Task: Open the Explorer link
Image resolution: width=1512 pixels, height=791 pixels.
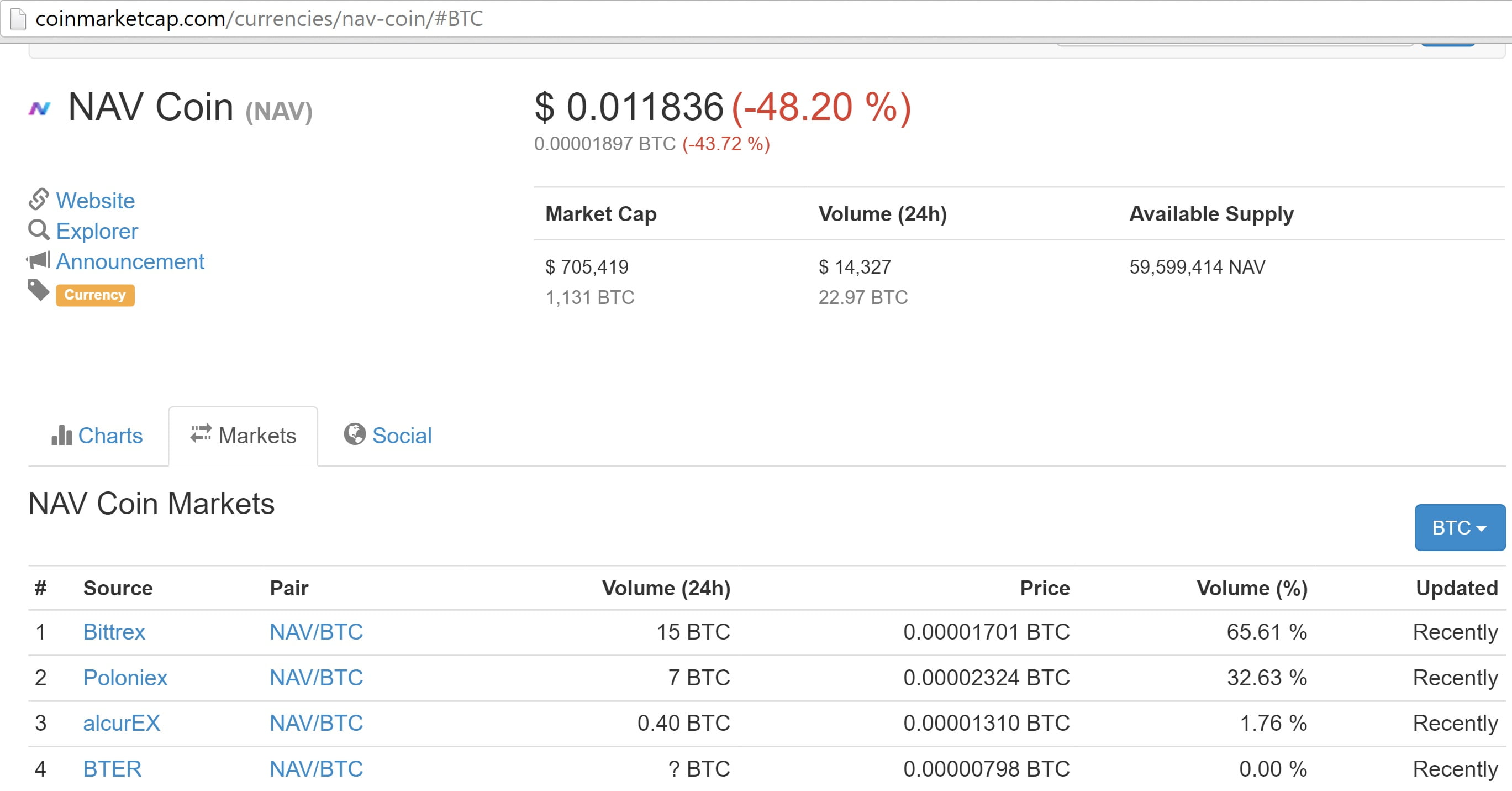Action: (x=97, y=232)
